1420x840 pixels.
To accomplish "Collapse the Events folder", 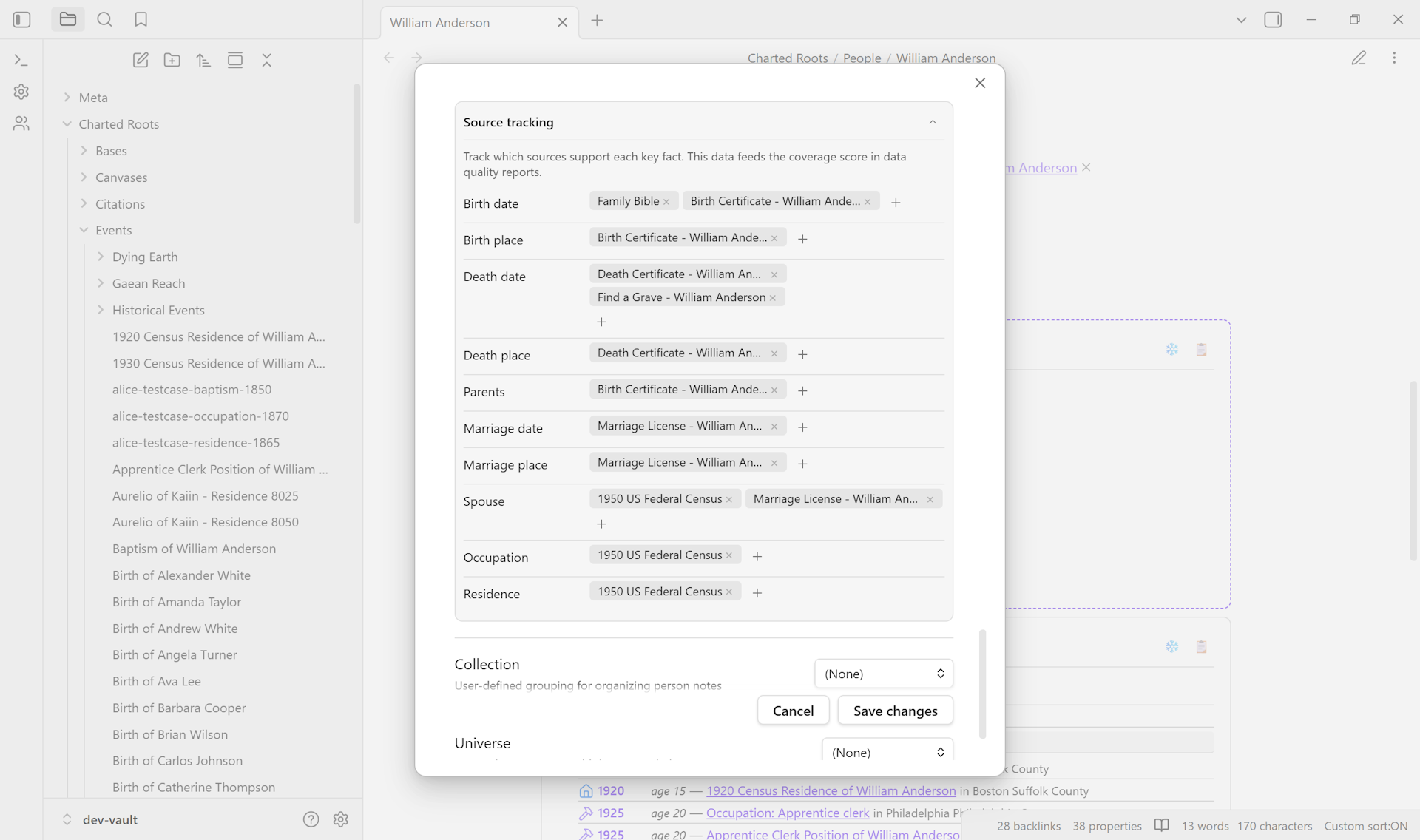I will click(x=84, y=230).
